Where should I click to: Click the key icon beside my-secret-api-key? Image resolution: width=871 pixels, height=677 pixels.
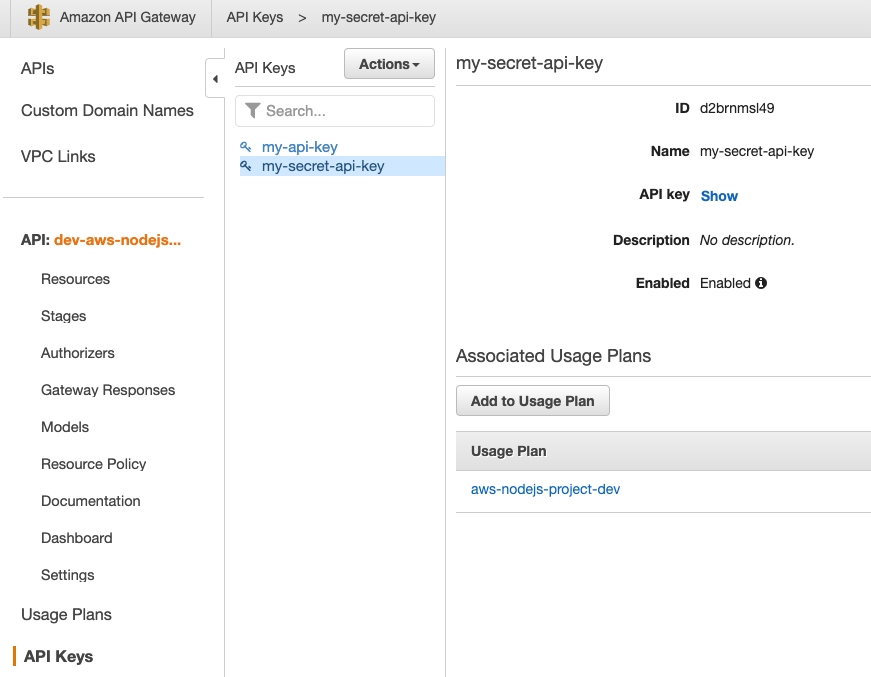coord(246,166)
